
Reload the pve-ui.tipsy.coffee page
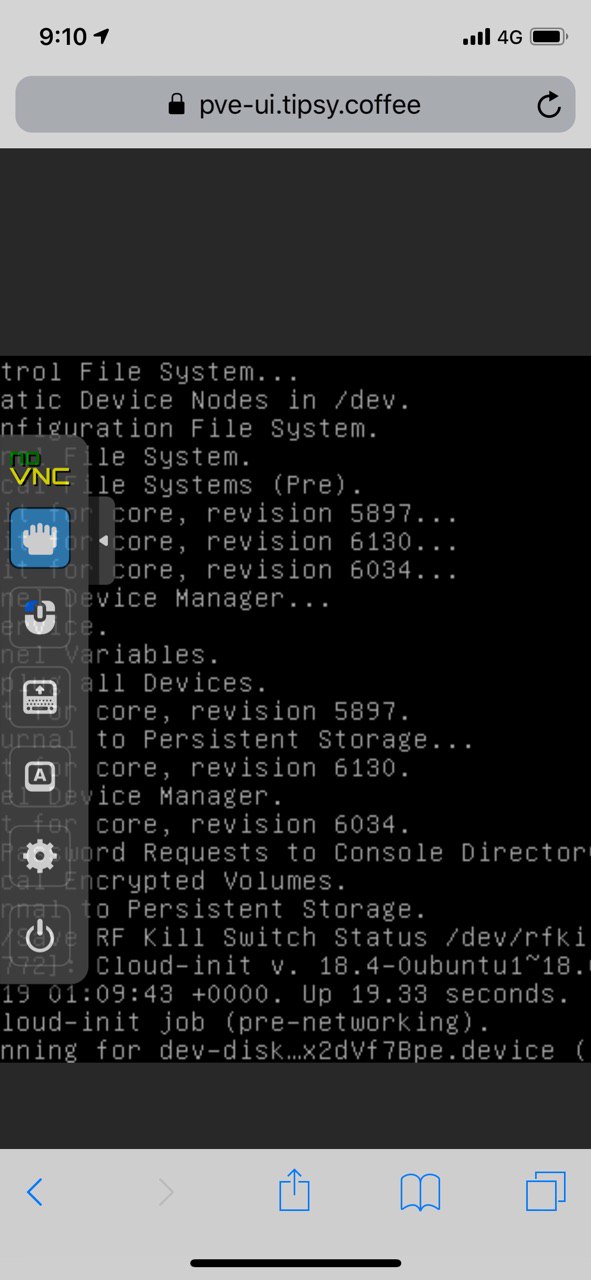pos(549,105)
